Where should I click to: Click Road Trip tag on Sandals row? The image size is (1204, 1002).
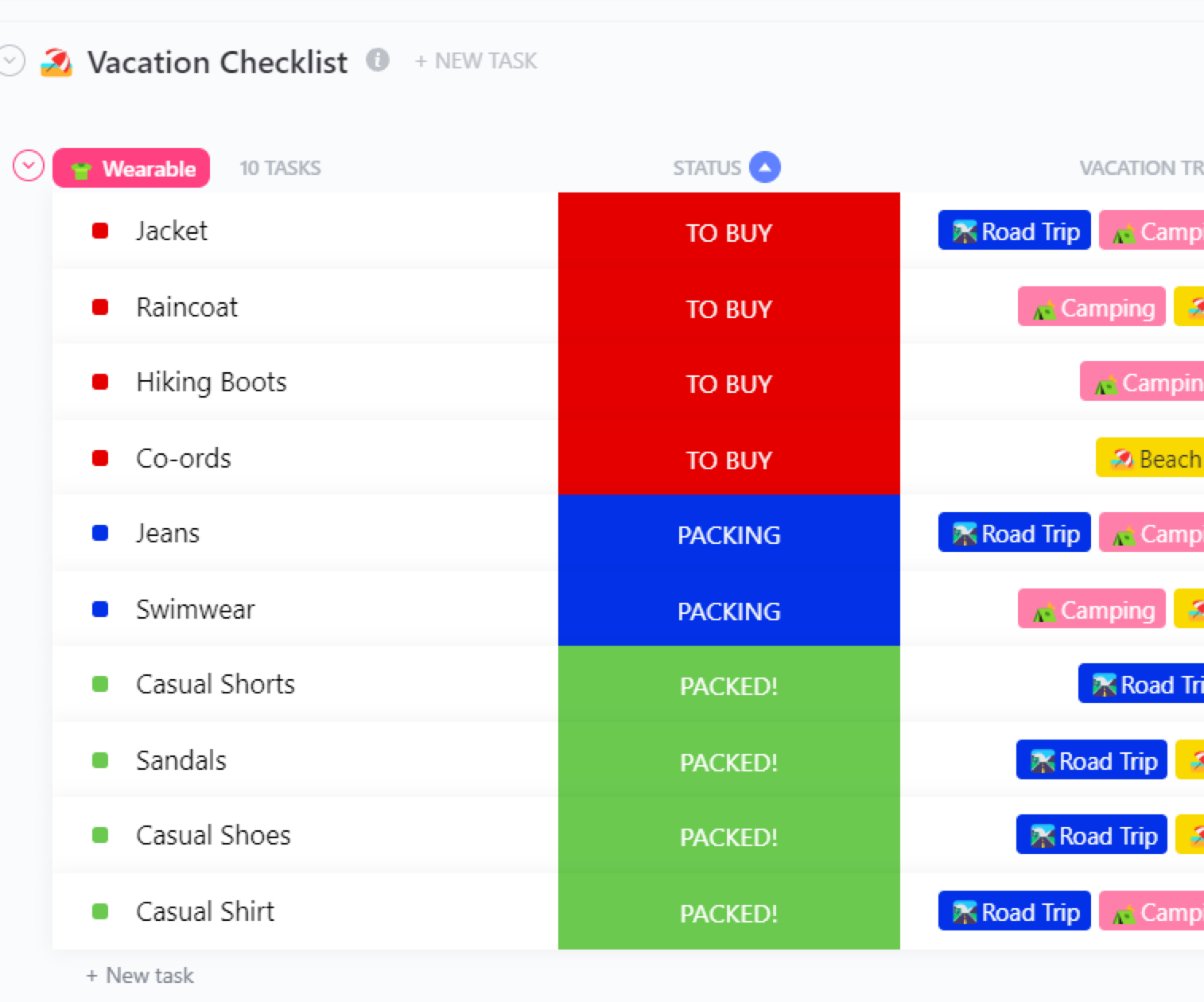click(1091, 761)
